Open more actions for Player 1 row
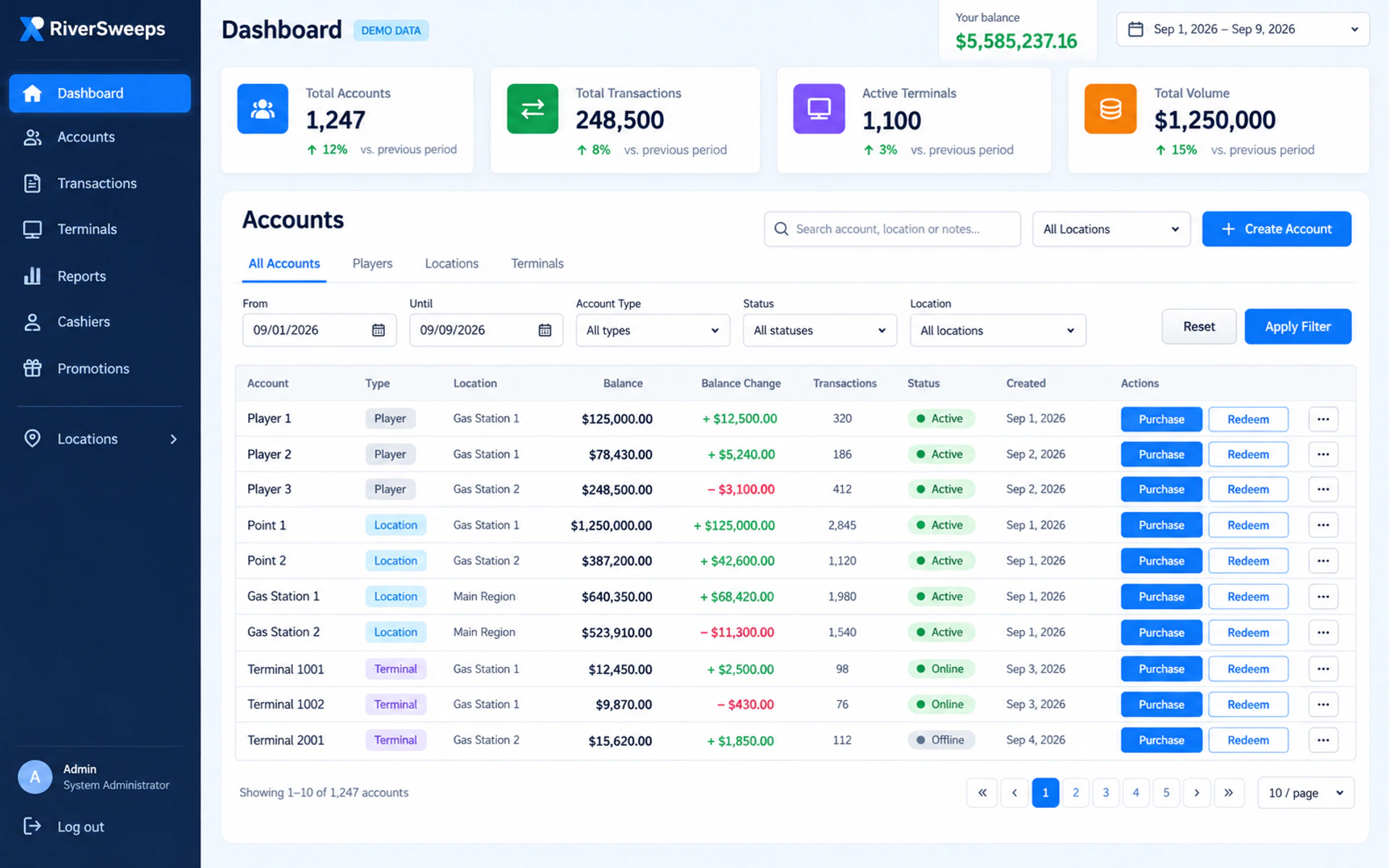Viewport: 1389px width, 868px height. [1323, 419]
